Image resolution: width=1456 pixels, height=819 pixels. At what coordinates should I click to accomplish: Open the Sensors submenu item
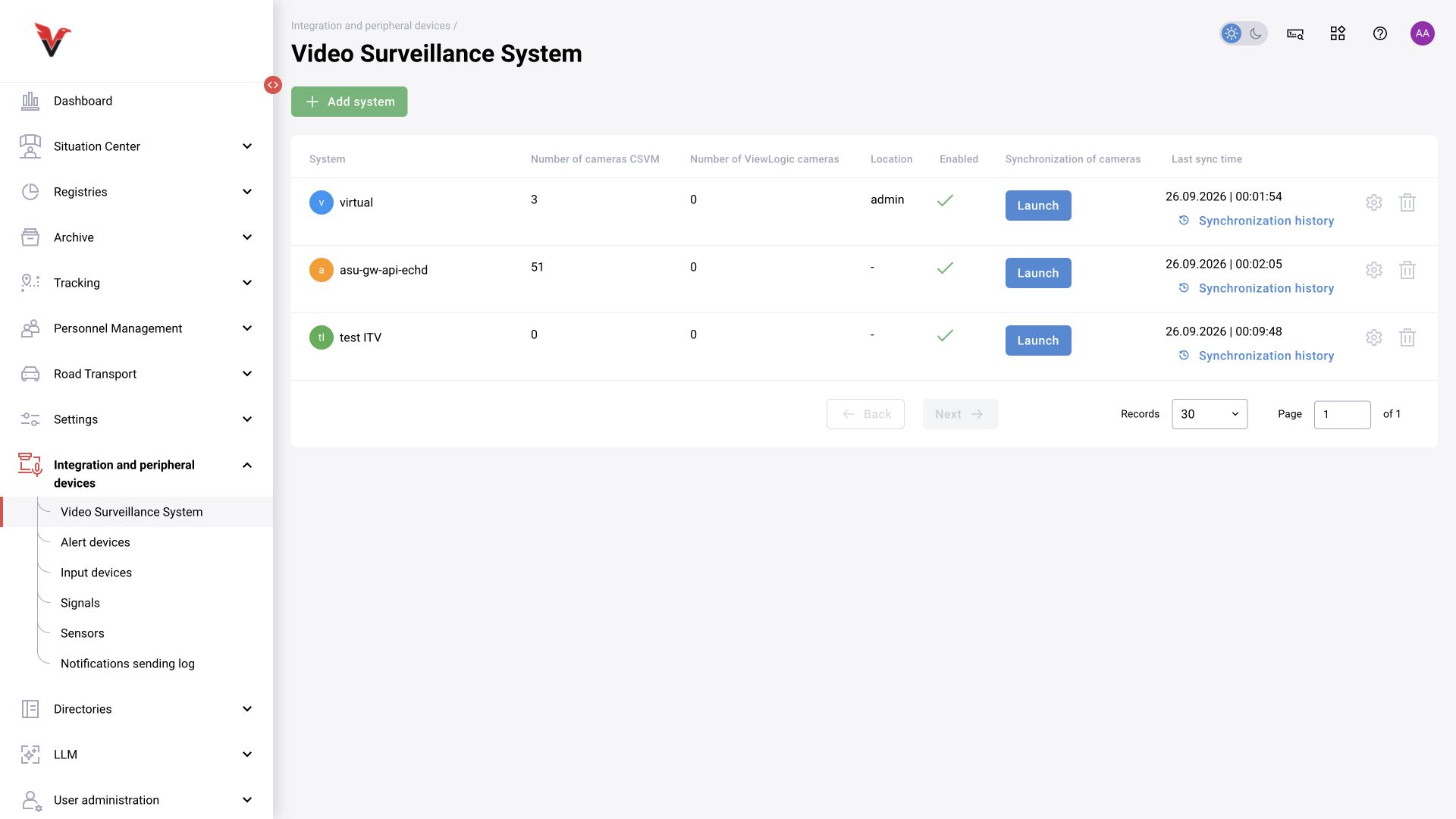(x=83, y=633)
